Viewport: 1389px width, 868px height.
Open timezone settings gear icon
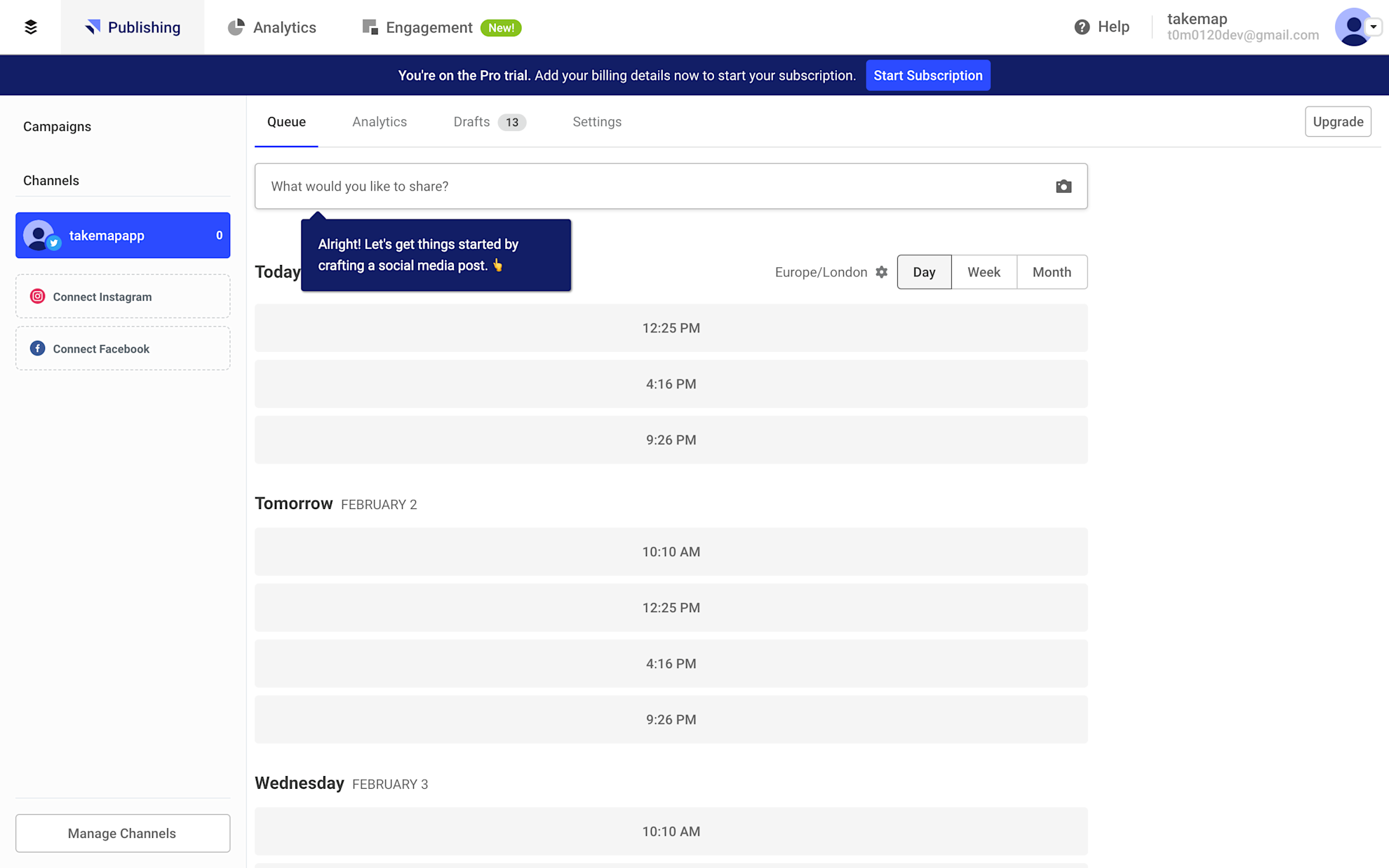(x=882, y=272)
